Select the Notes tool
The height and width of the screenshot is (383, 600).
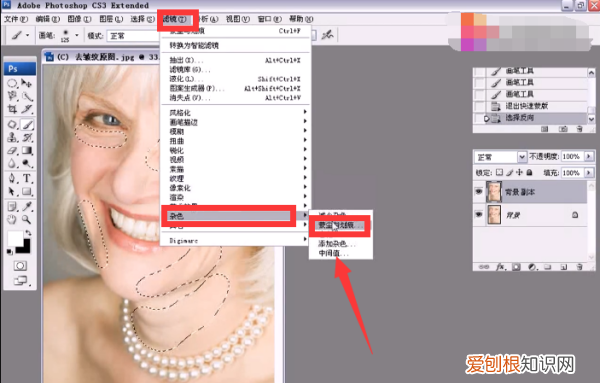click(12, 207)
